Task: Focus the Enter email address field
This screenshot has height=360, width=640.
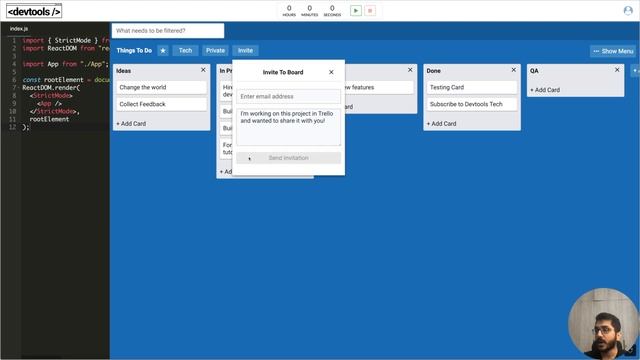Action: click(289, 96)
